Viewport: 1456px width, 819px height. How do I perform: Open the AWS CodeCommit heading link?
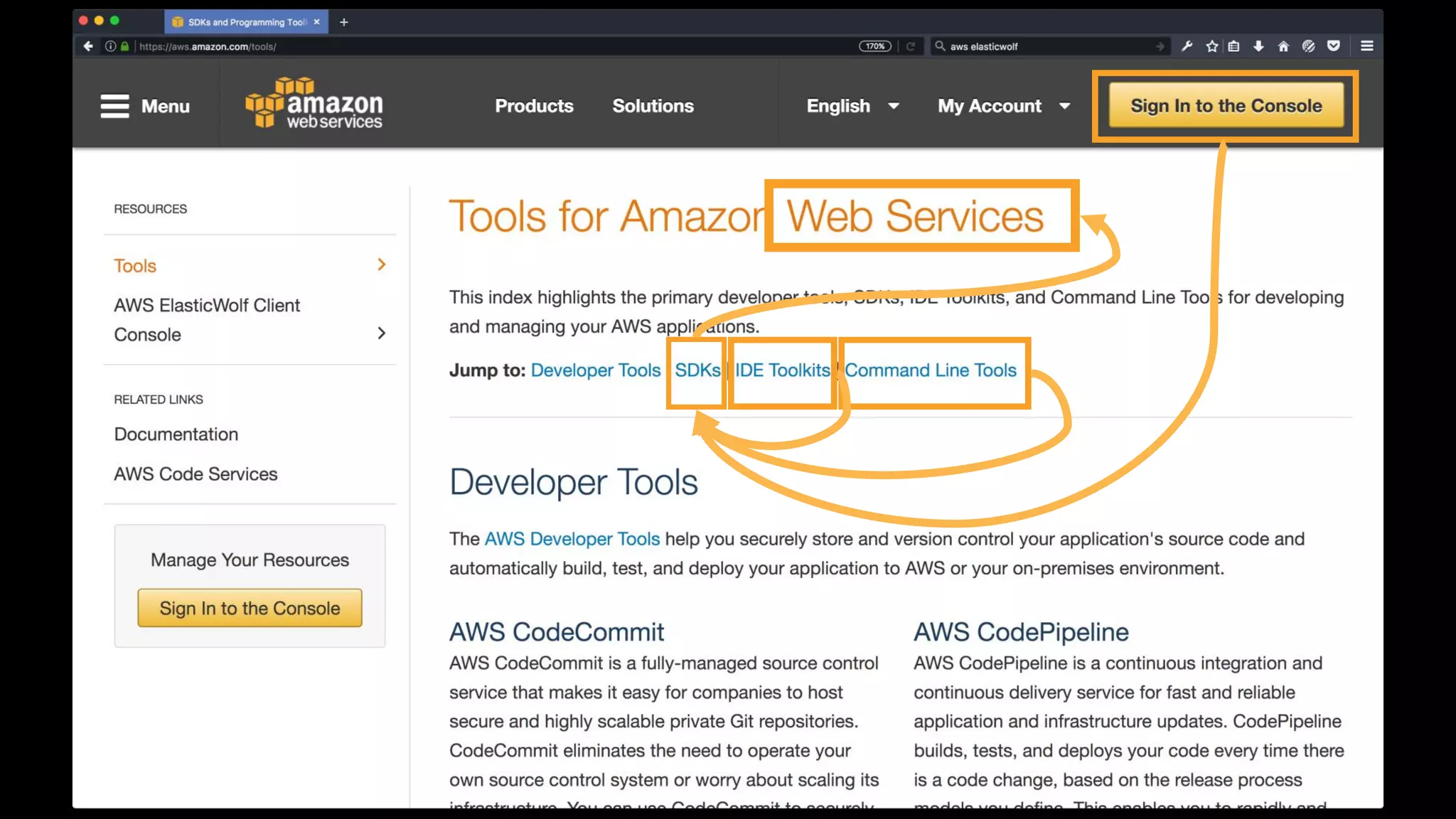pos(557,631)
